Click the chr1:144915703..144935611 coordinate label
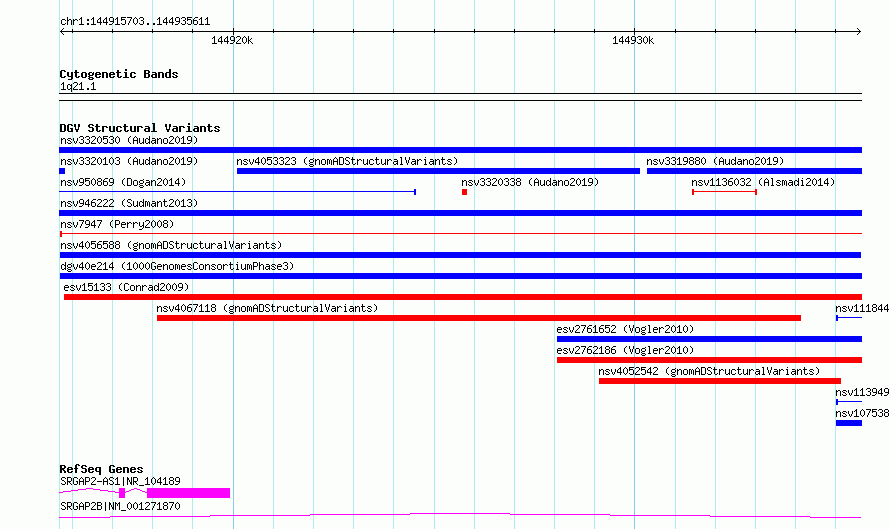Screen dimensions: 890x529 135,22
